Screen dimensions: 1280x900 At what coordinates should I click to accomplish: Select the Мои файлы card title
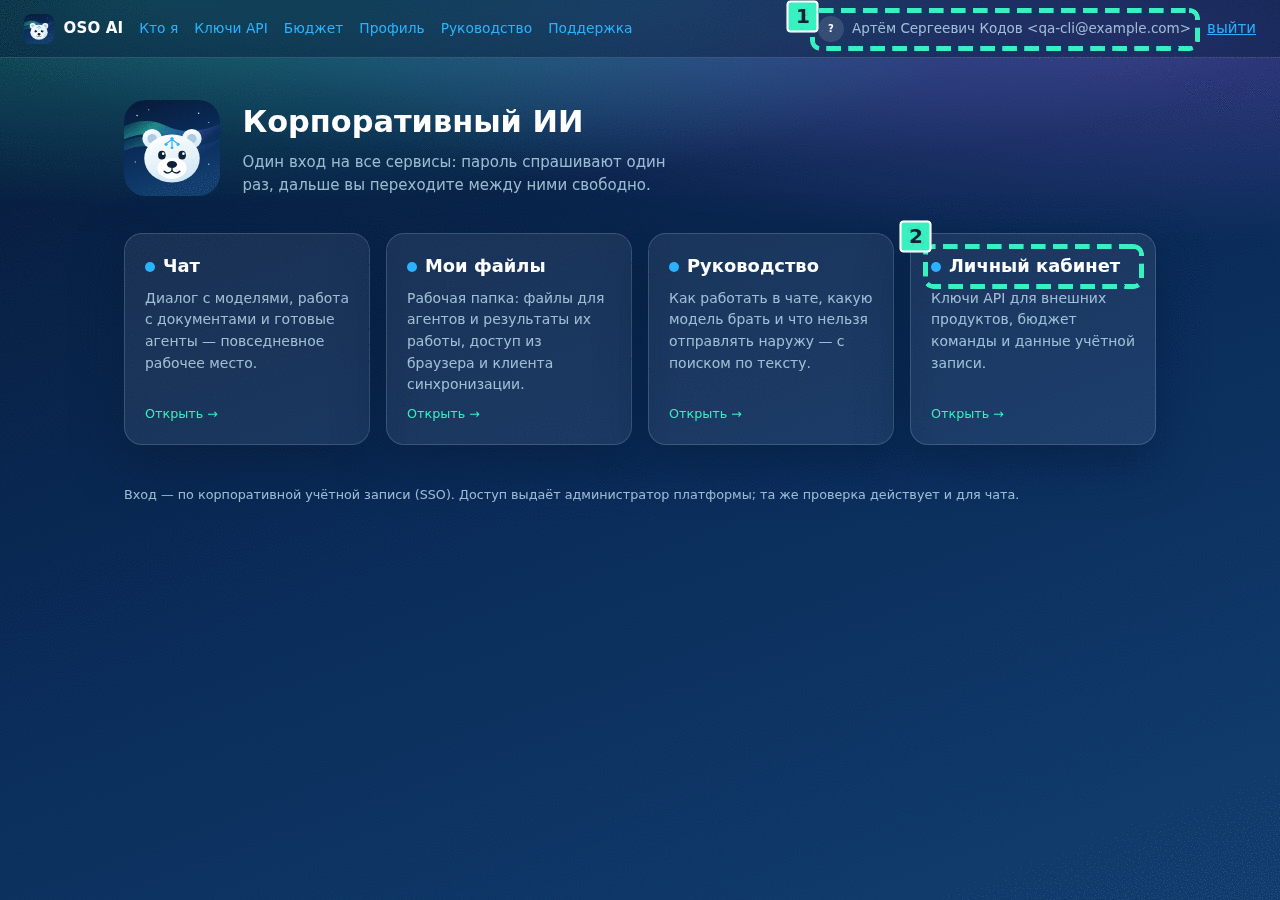485,266
